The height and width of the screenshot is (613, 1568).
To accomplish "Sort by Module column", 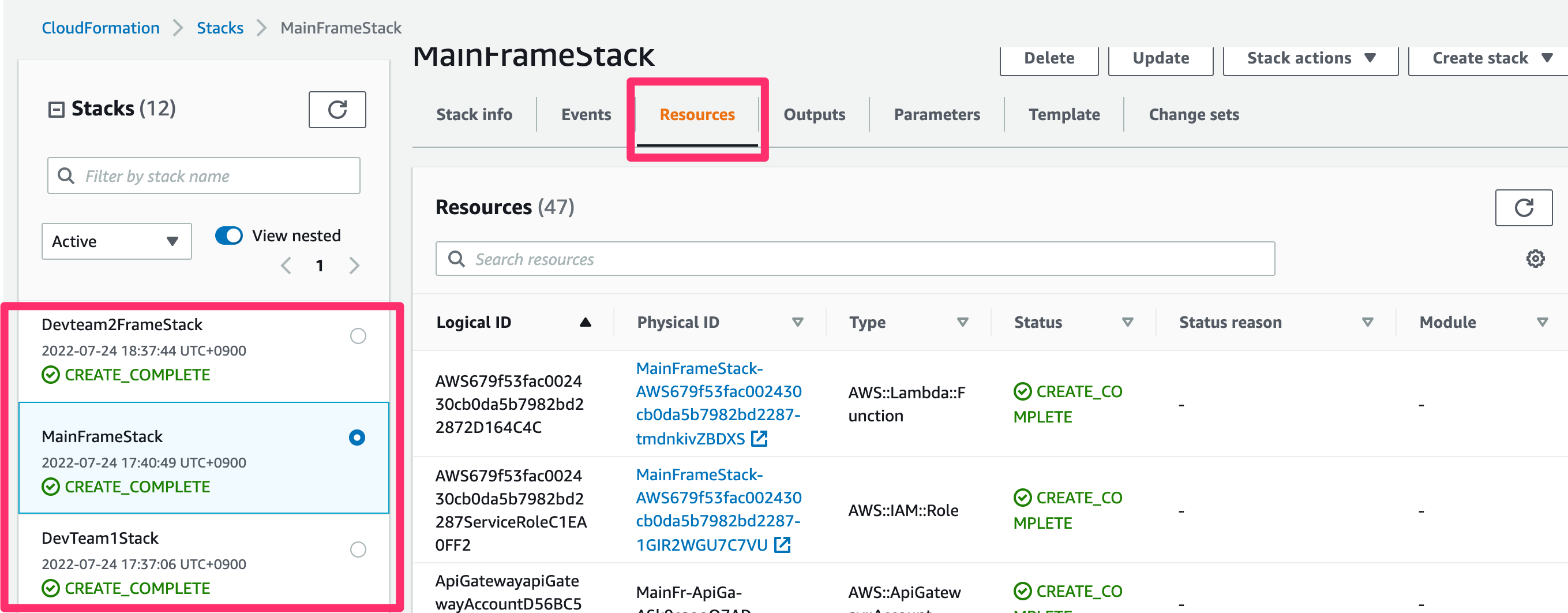I will point(1542,322).
